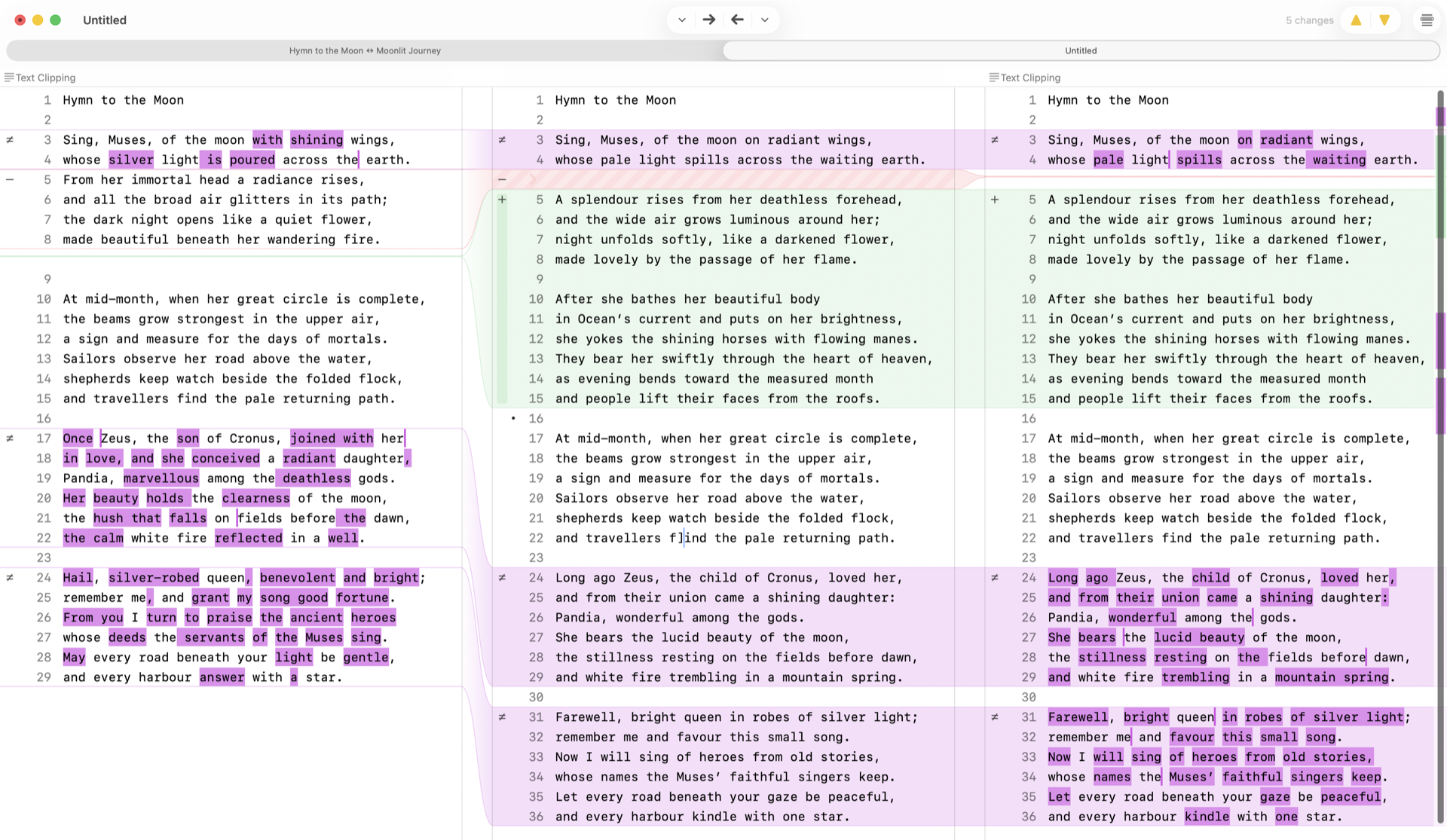Screen dimensions: 1447x840
Task: Click the middle pane line 'and travellers find the pale returning path.'
Action: click(x=725, y=538)
